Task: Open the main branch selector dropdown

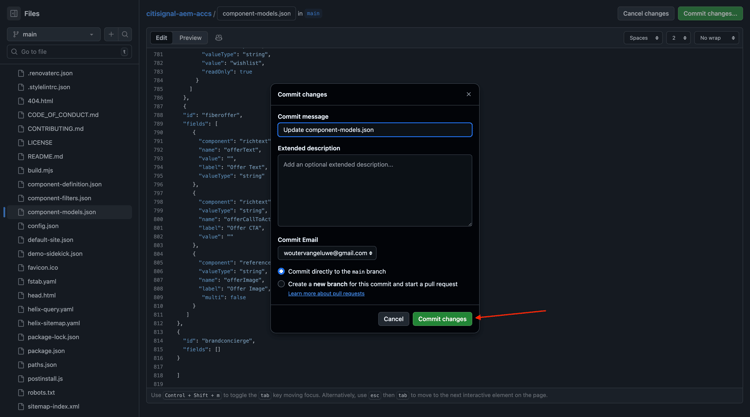Action: (54, 34)
